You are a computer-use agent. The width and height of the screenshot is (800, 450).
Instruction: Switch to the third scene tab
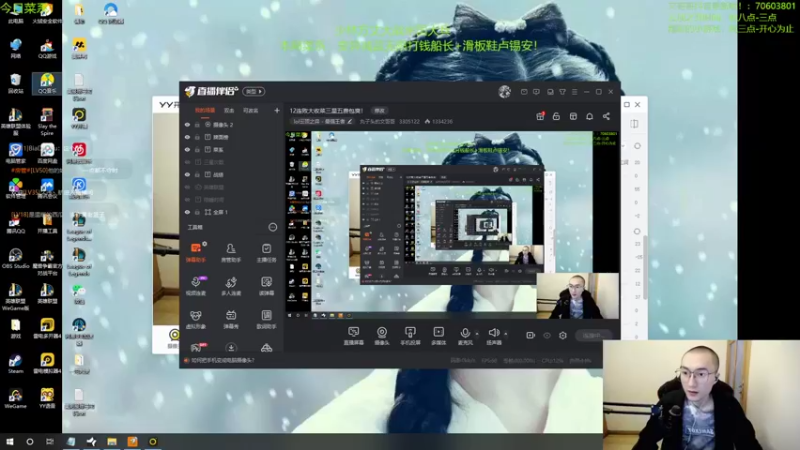pyautogui.click(x=250, y=110)
